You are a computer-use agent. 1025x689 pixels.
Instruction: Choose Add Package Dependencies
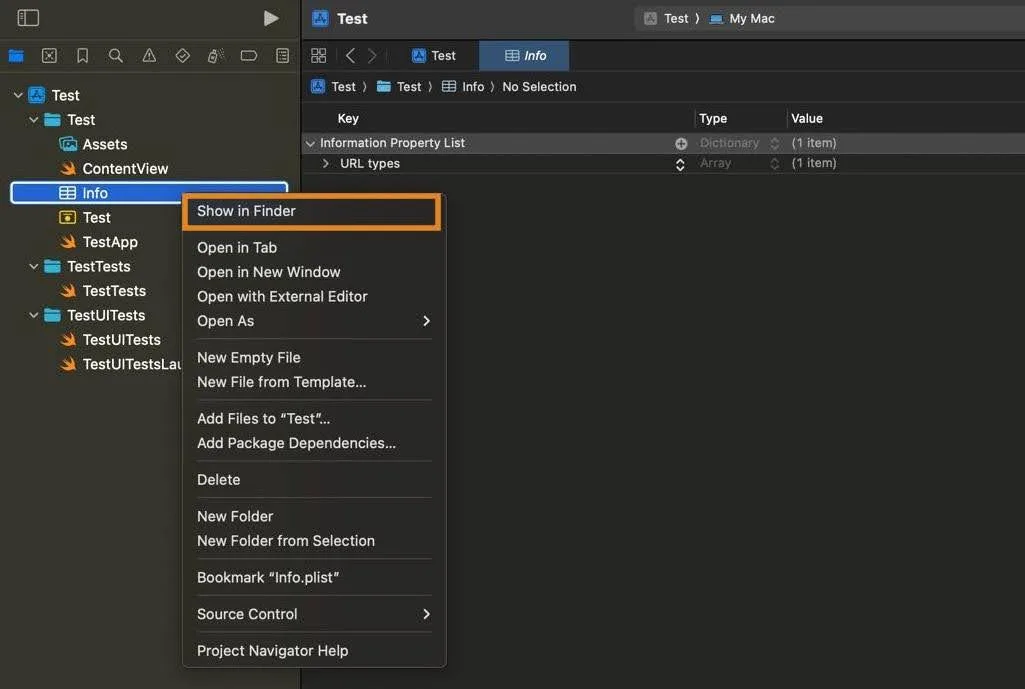[x=314, y=443]
